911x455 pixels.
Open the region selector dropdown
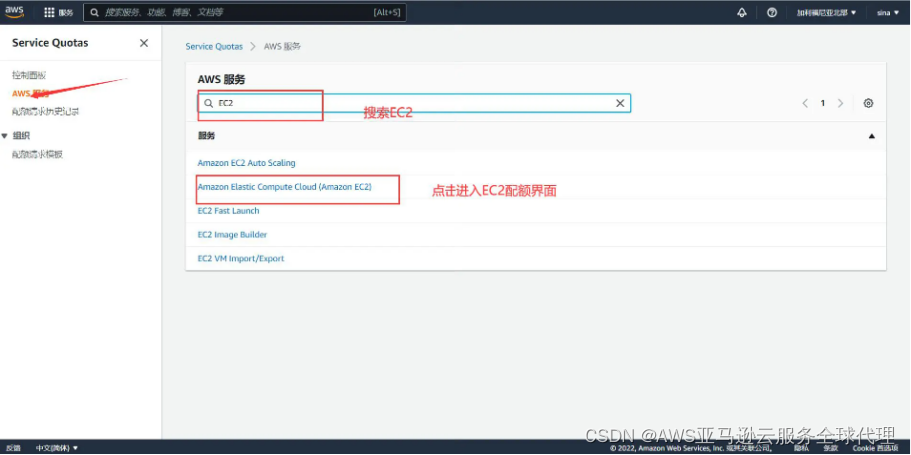(x=827, y=12)
